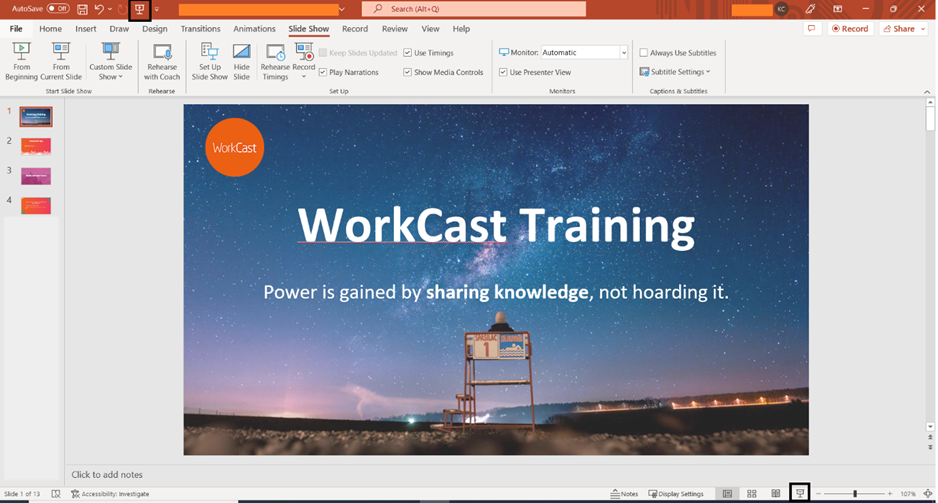Switch to Reading View icon
Image resolution: width=938 pixels, height=503 pixels.
click(776, 494)
